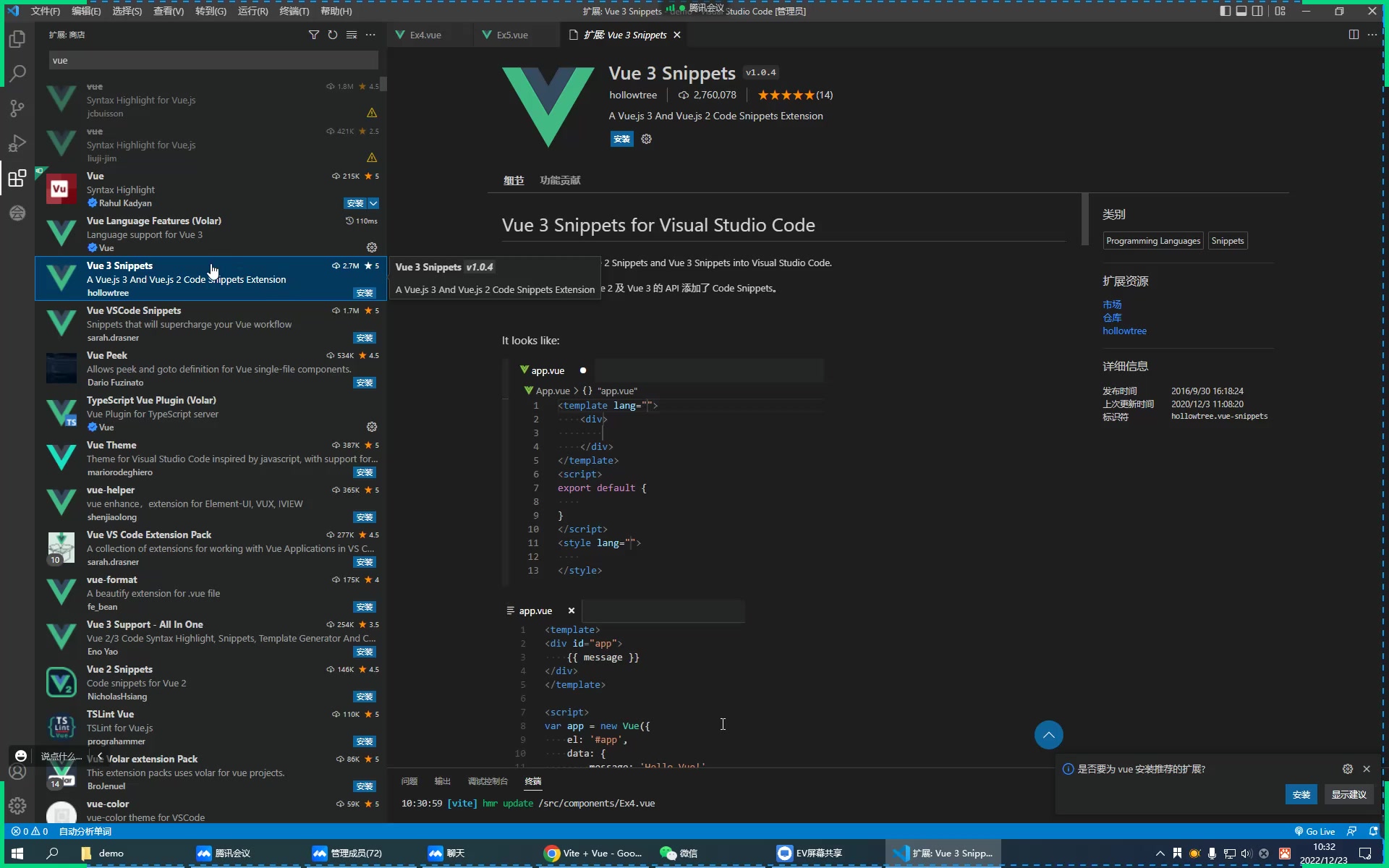
Task: Open 文件(F) menu
Action: click(x=46, y=11)
